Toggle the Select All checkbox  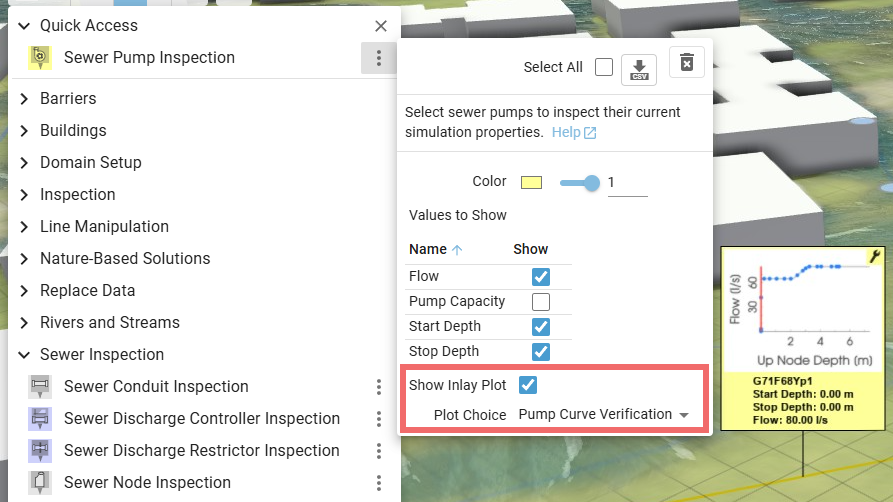click(x=604, y=67)
